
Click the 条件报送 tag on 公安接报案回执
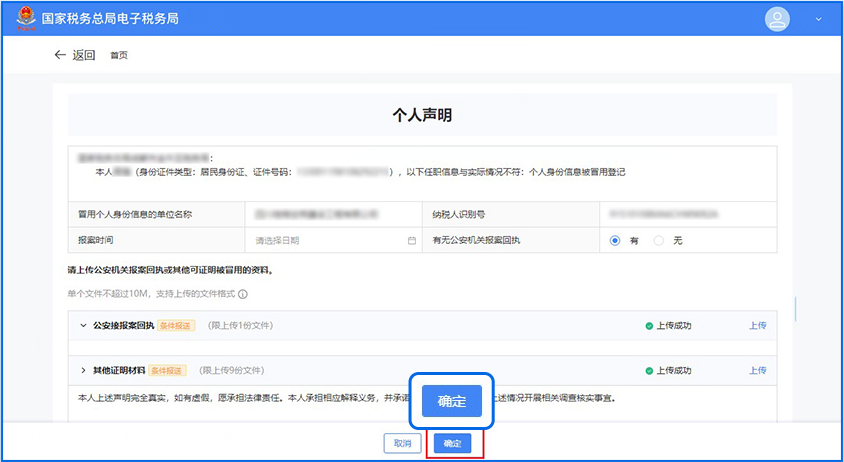tap(176, 326)
